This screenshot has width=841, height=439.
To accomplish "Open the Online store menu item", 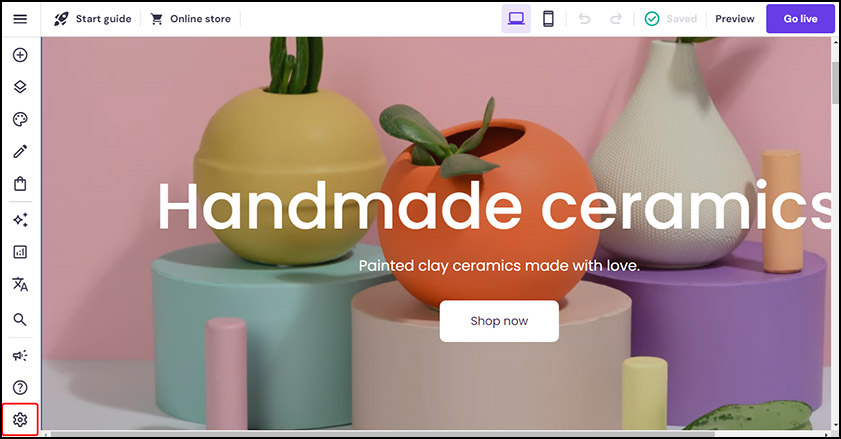I will (x=190, y=19).
